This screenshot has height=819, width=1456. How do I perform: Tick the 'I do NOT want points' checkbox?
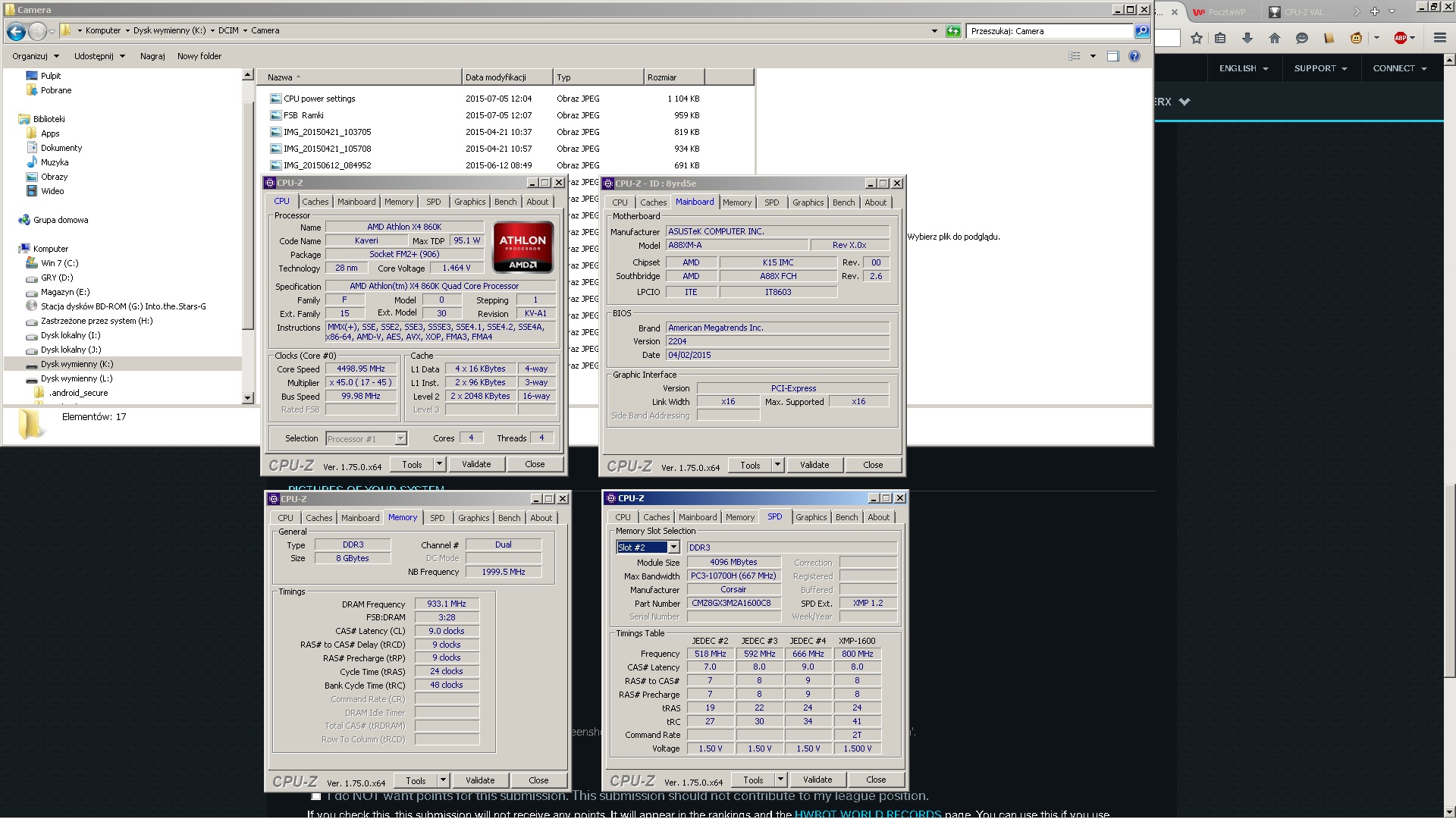click(x=316, y=796)
